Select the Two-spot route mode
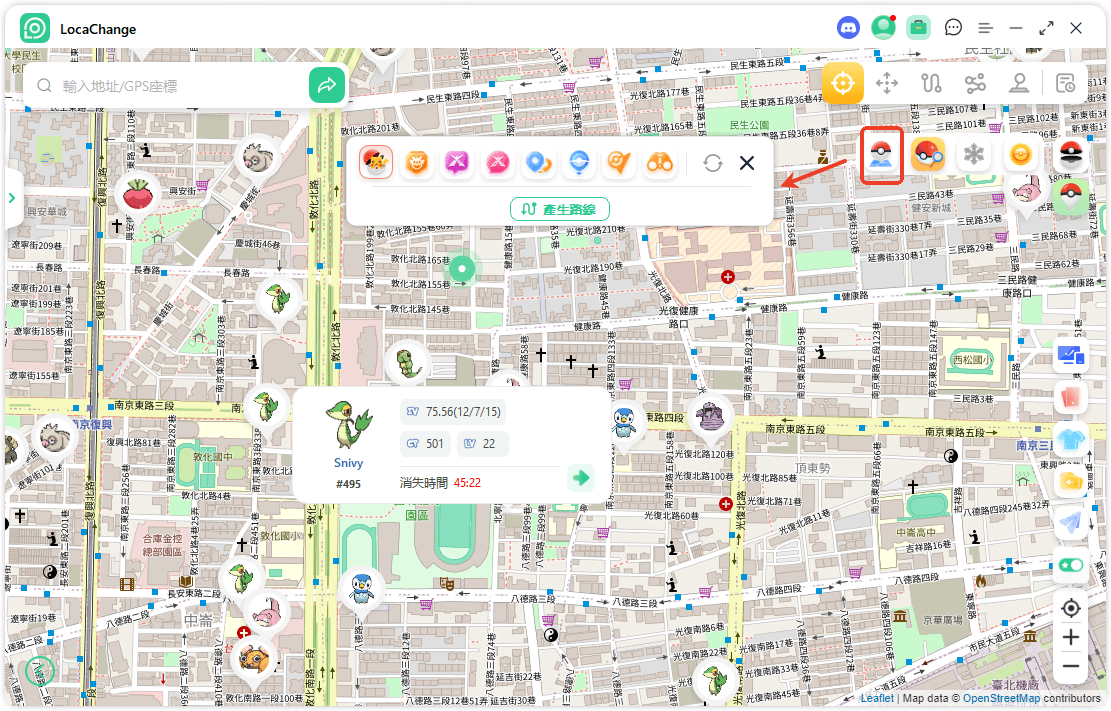Viewport: 1111px width, 711px height. click(931, 83)
